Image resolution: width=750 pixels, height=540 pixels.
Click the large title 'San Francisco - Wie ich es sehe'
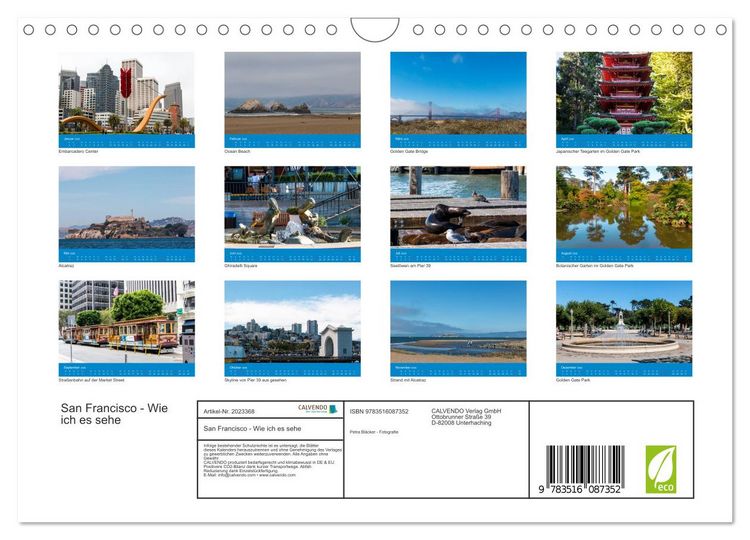coord(114,414)
